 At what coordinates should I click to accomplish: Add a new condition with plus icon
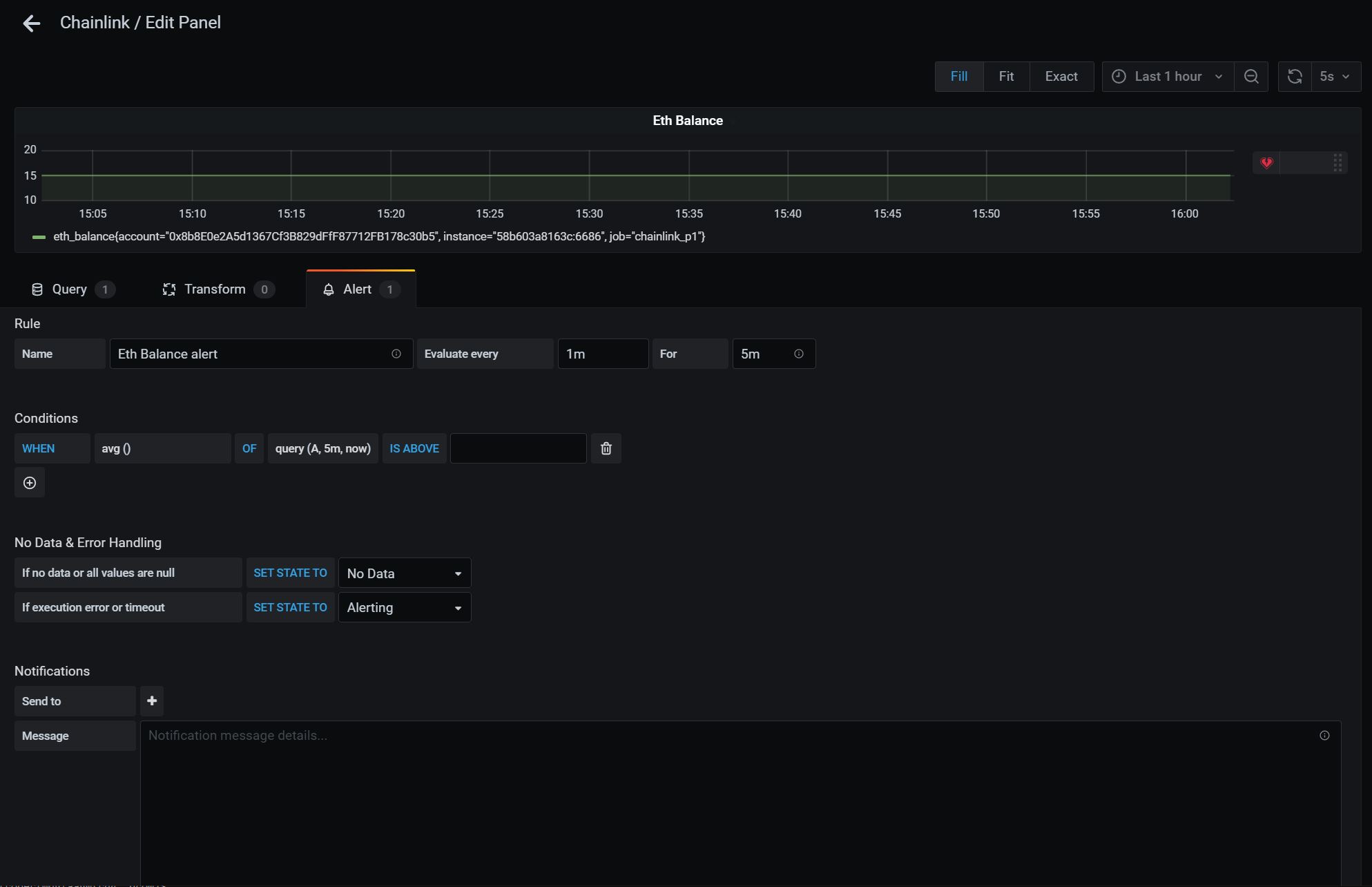[x=30, y=483]
